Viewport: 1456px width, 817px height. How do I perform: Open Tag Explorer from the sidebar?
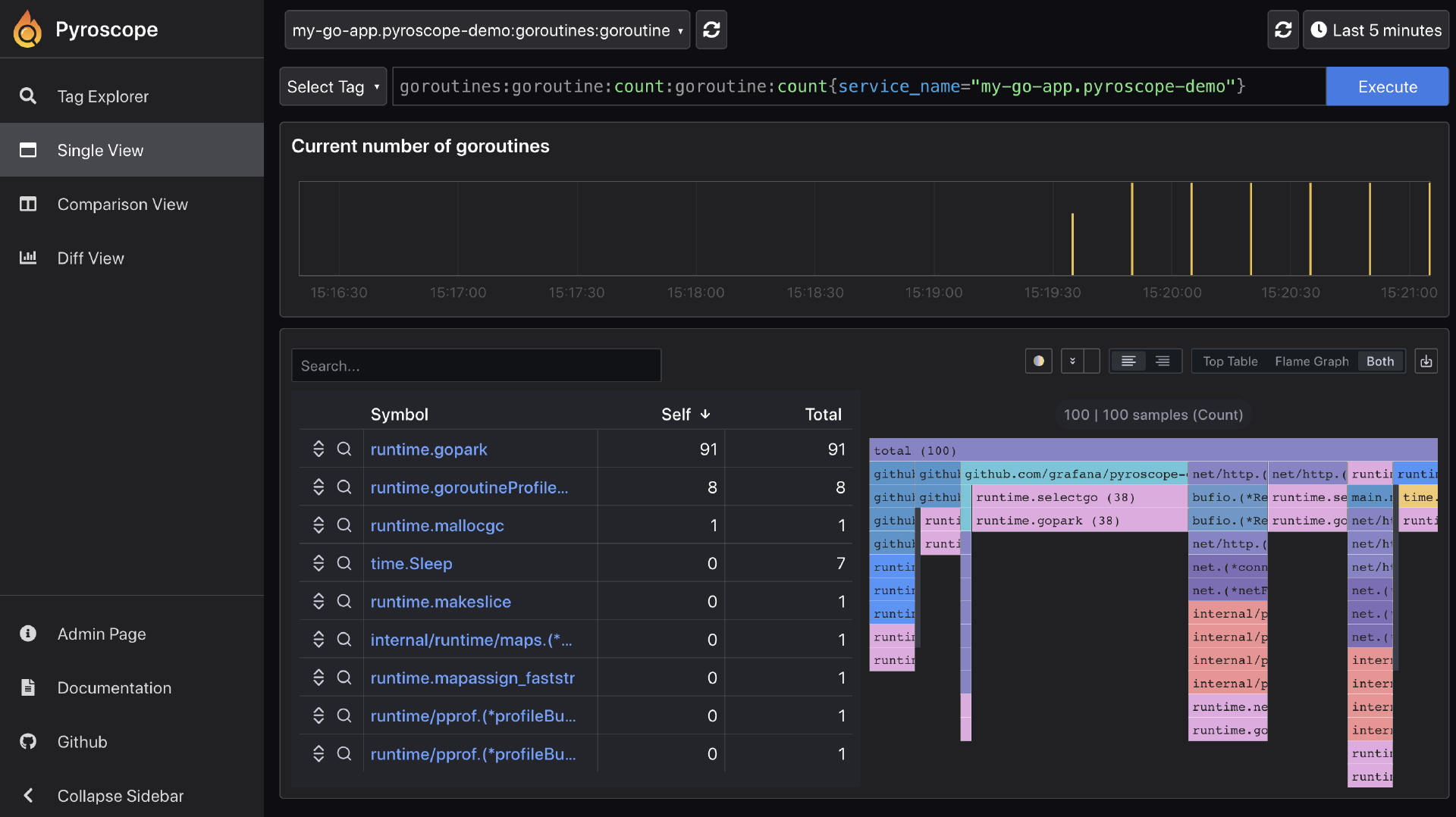click(x=102, y=96)
